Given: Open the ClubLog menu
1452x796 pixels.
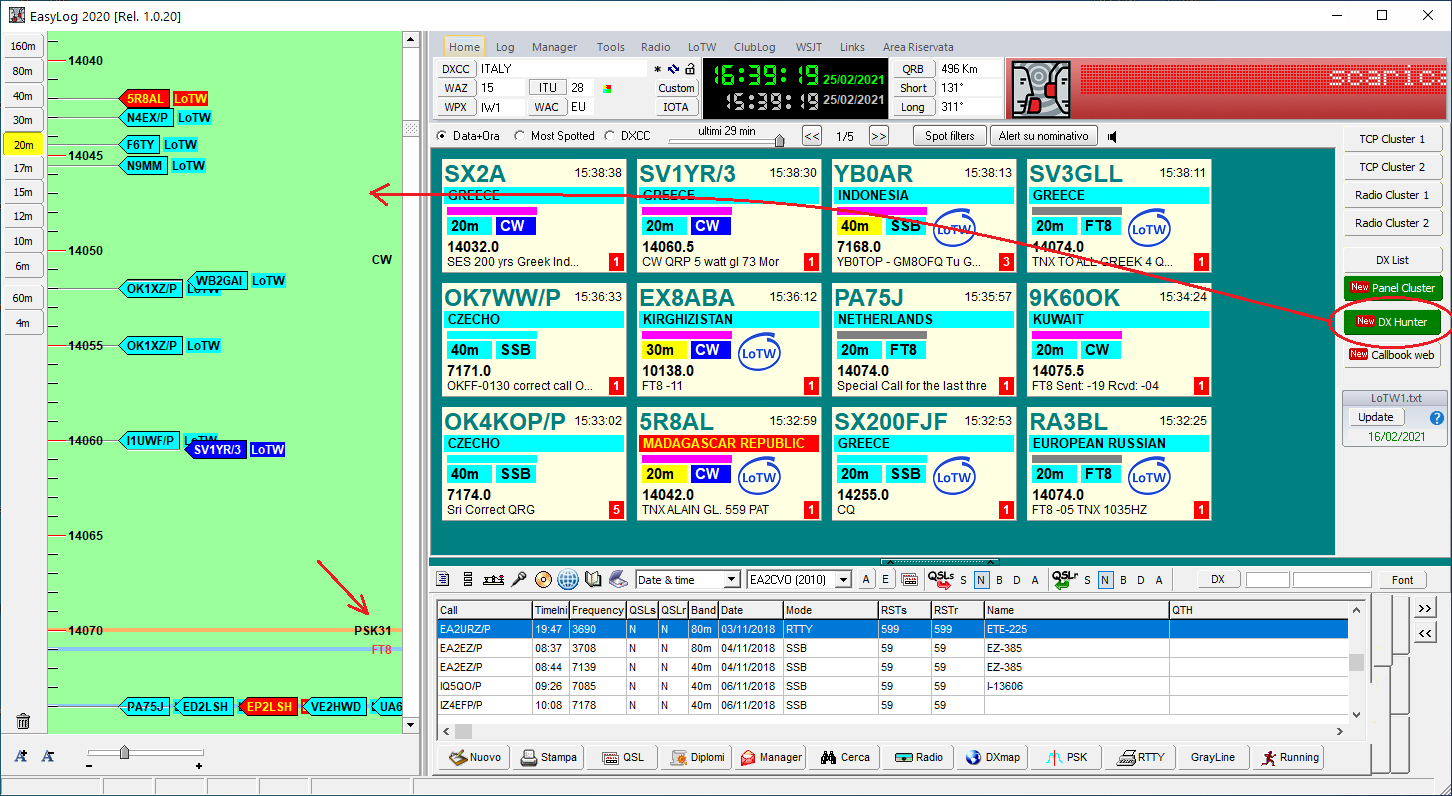Looking at the screenshot, I should click(x=754, y=47).
